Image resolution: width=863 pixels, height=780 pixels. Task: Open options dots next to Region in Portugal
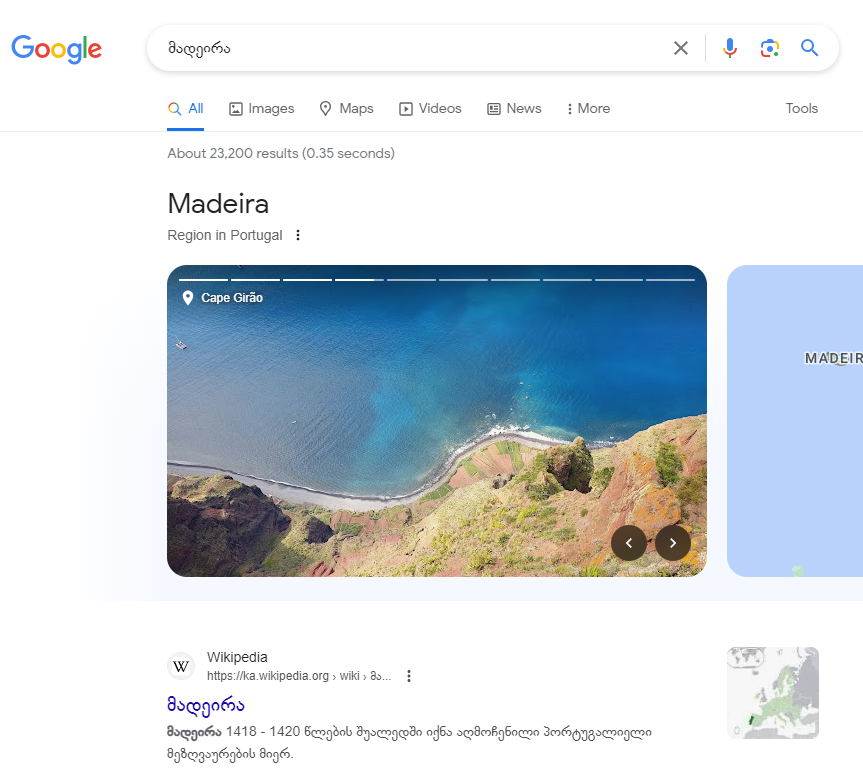click(298, 235)
